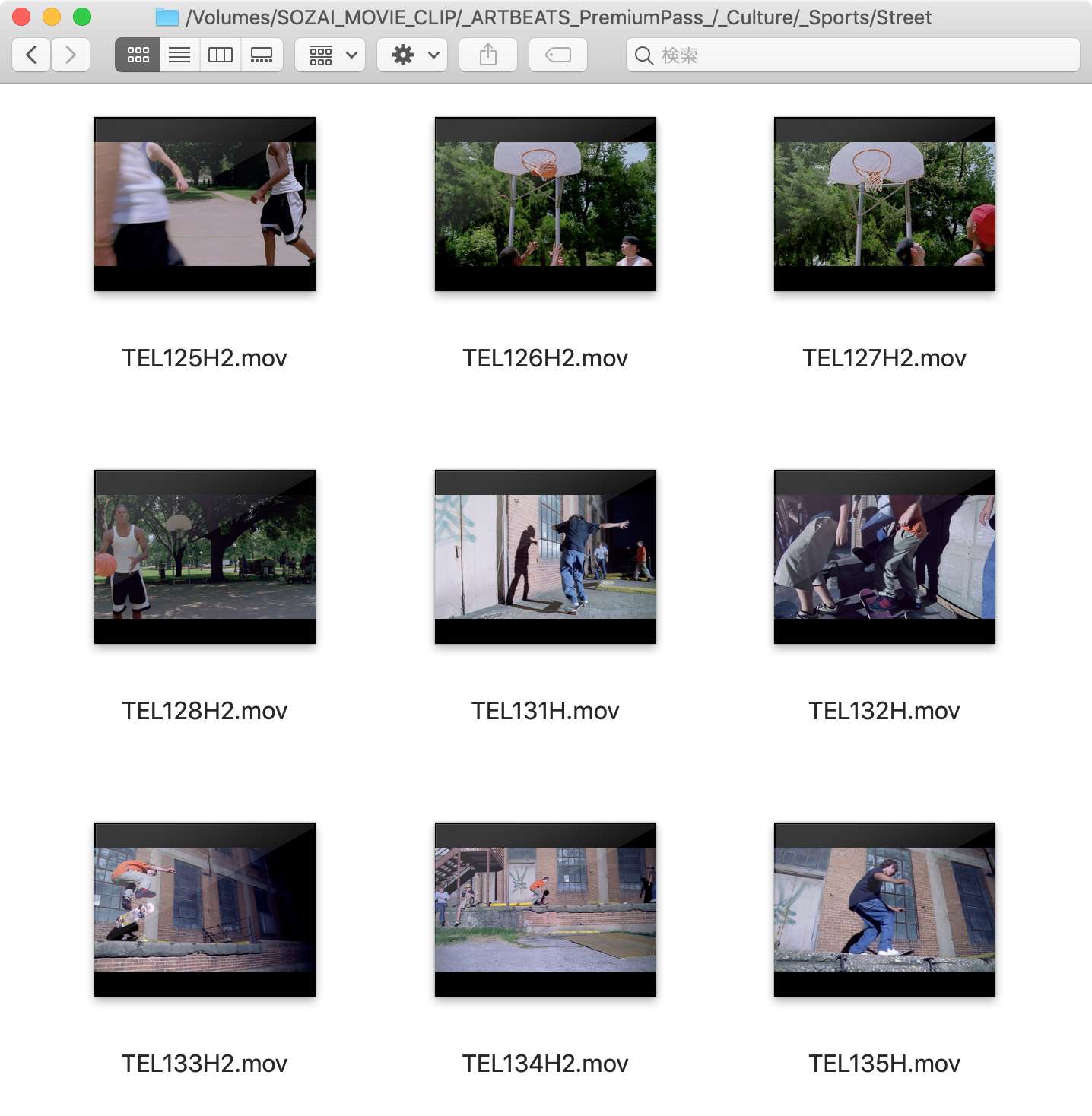Close the Finder window
Screen dimensions: 1092x1116
coord(21,17)
